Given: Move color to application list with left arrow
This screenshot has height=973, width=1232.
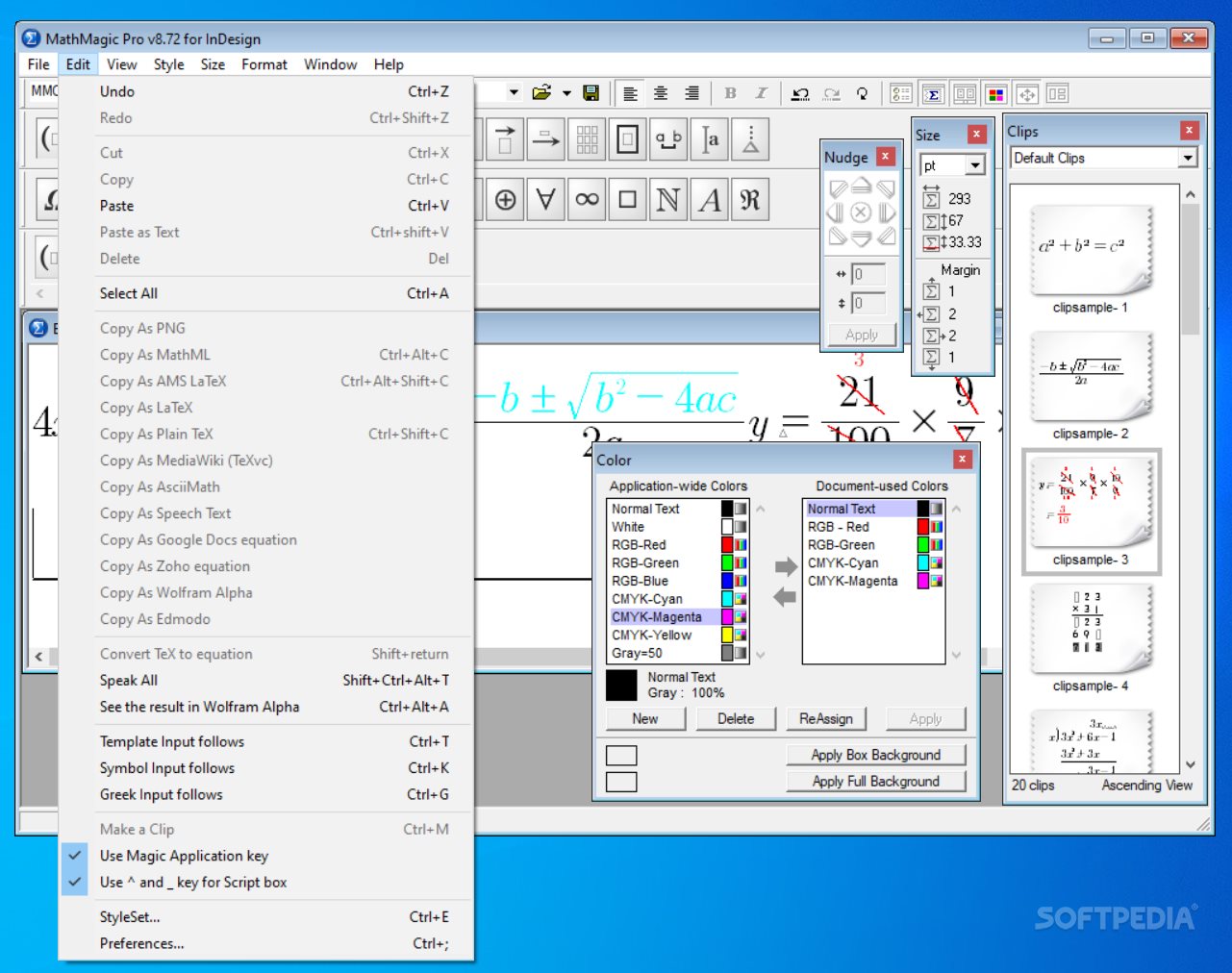Looking at the screenshot, I should click(786, 597).
